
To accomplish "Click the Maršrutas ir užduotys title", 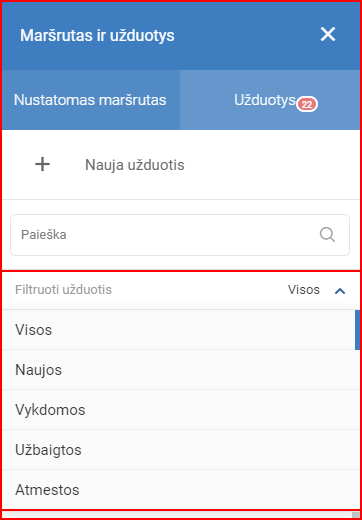I will pyautogui.click(x=97, y=35).
